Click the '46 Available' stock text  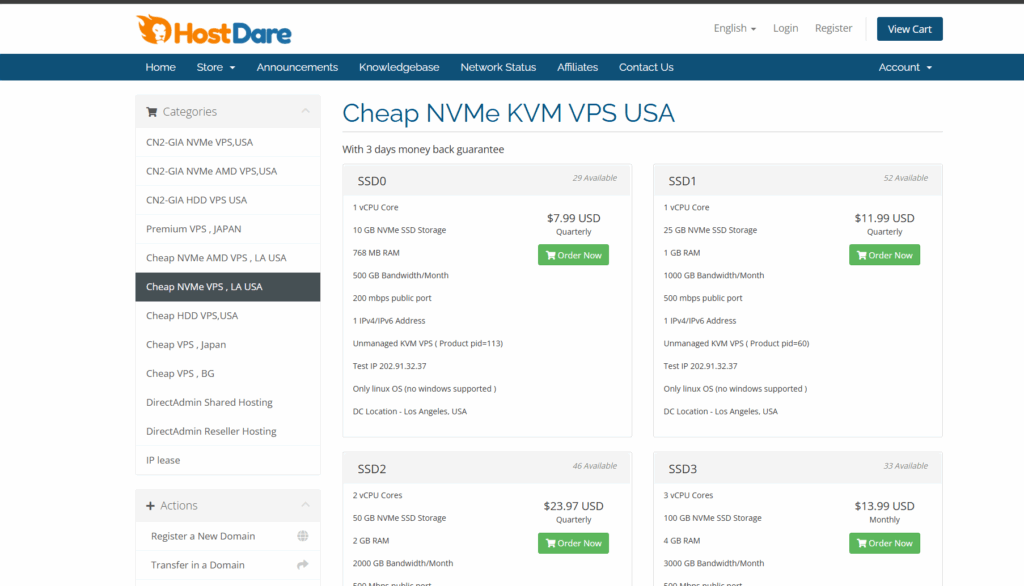coord(594,466)
